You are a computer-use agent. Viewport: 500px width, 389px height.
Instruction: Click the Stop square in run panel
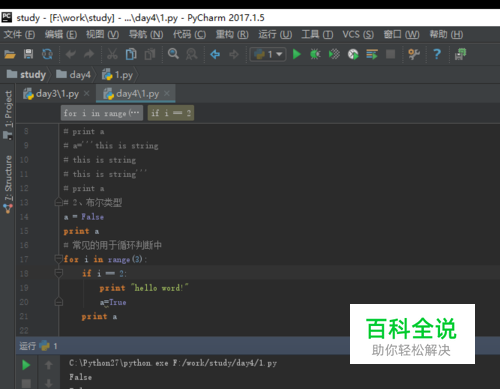(x=26, y=383)
